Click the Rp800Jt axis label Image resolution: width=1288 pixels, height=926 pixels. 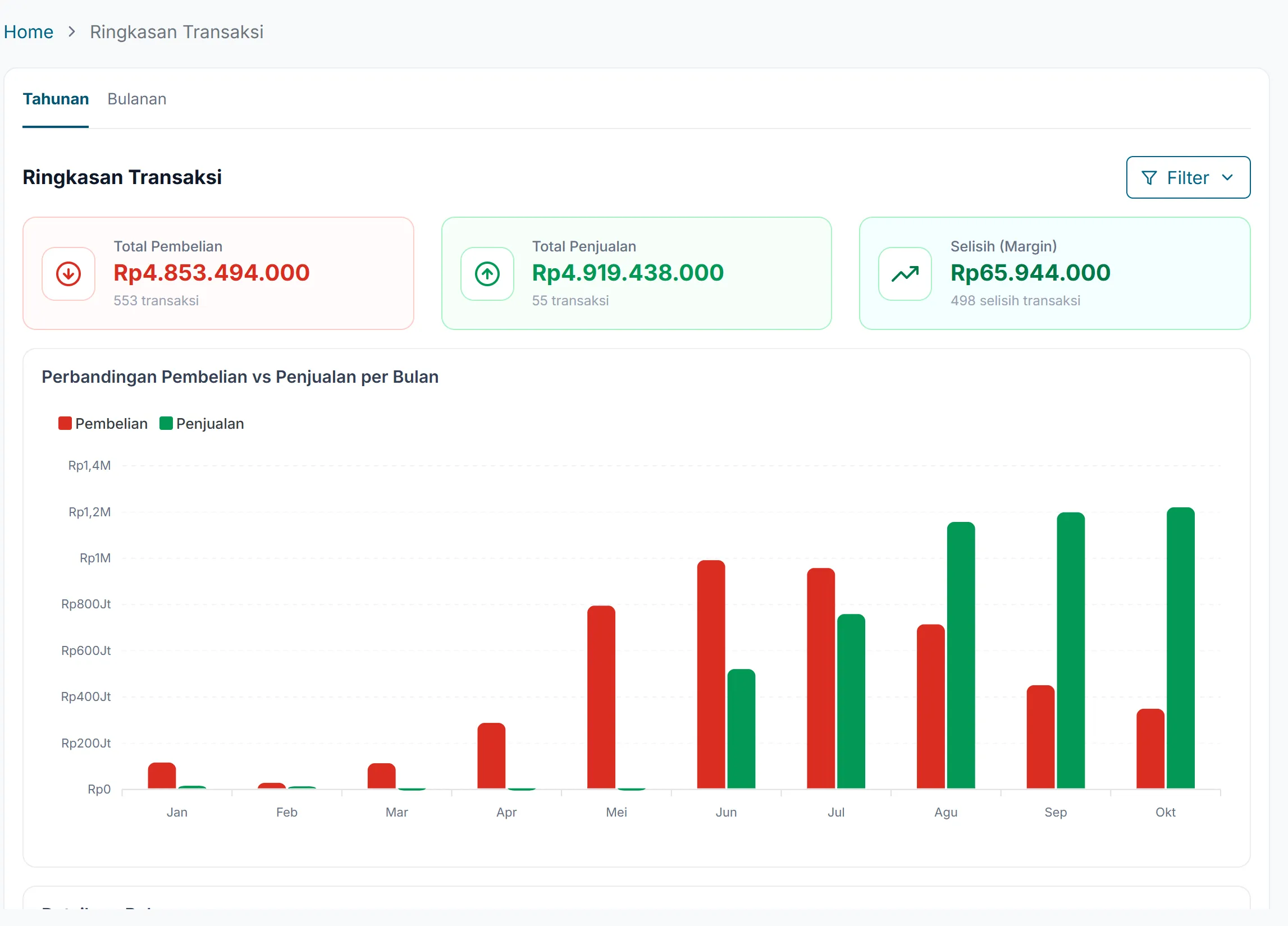[86, 604]
